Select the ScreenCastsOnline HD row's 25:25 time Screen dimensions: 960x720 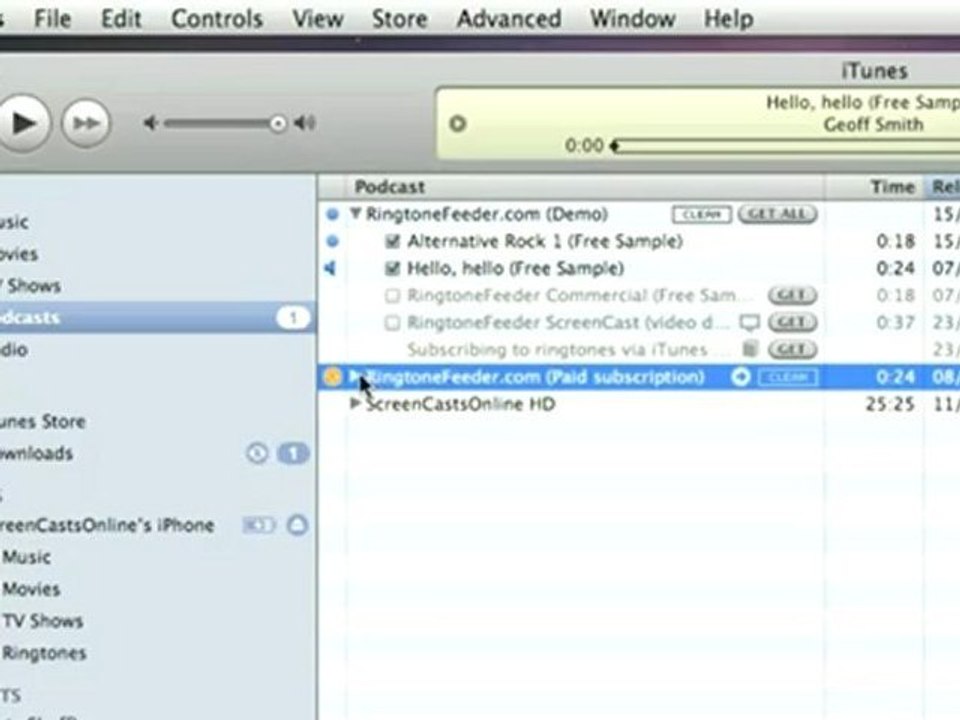point(890,404)
